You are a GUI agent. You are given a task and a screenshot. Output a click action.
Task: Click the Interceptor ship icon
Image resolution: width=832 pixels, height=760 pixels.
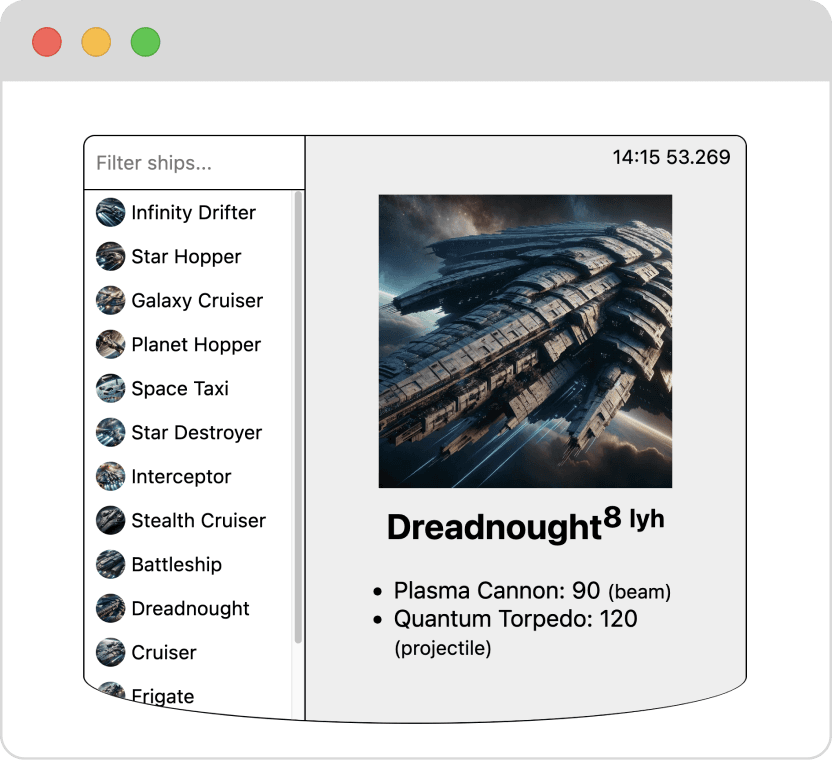[110, 476]
